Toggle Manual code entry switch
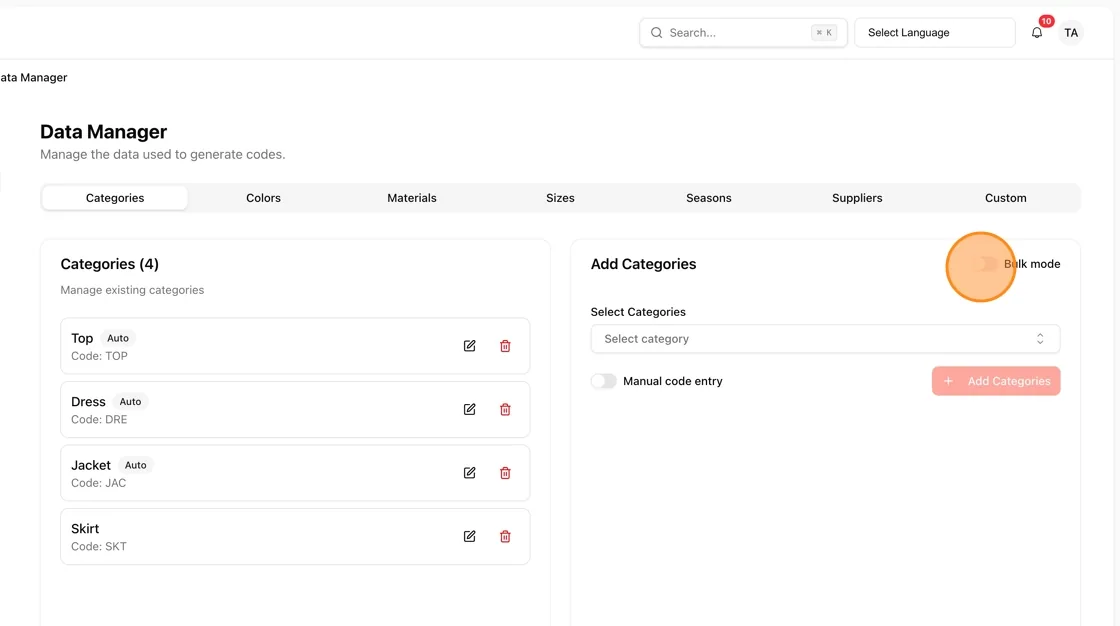The height and width of the screenshot is (626, 1120). tap(604, 381)
